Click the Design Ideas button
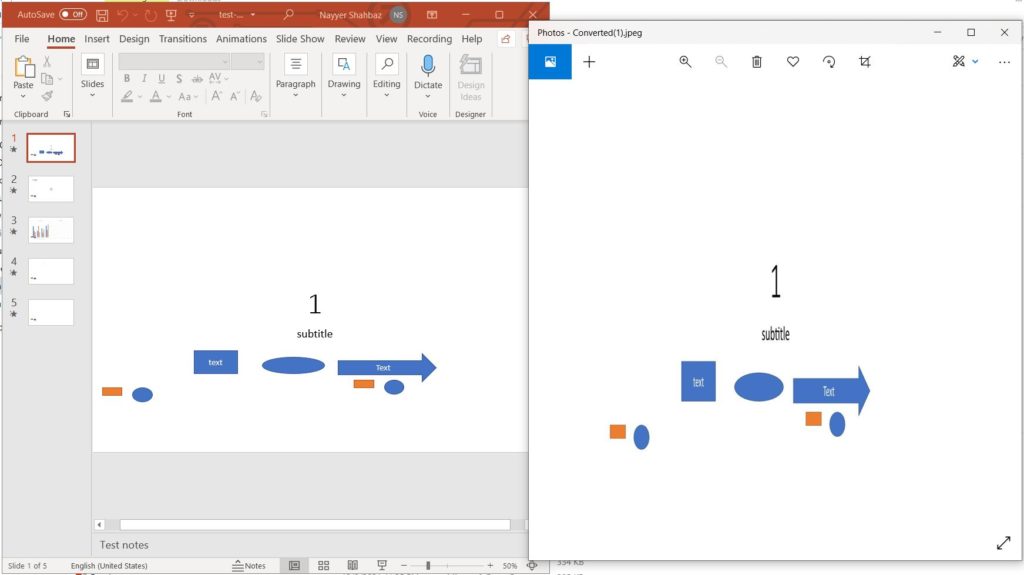The width and height of the screenshot is (1024, 575). [x=471, y=78]
